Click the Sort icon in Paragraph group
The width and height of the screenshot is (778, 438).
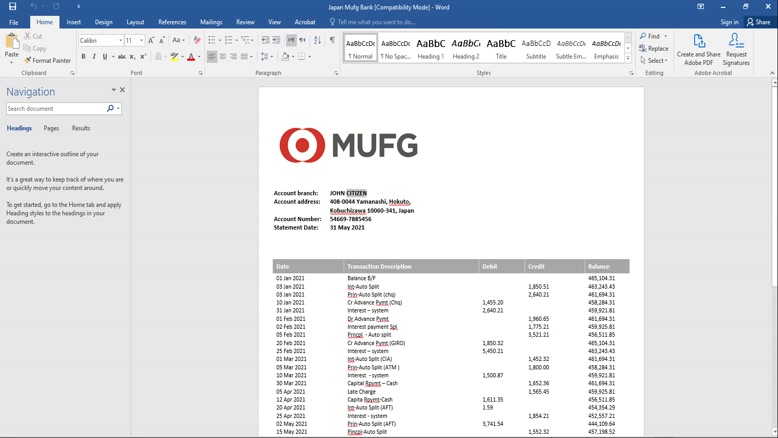coord(317,40)
